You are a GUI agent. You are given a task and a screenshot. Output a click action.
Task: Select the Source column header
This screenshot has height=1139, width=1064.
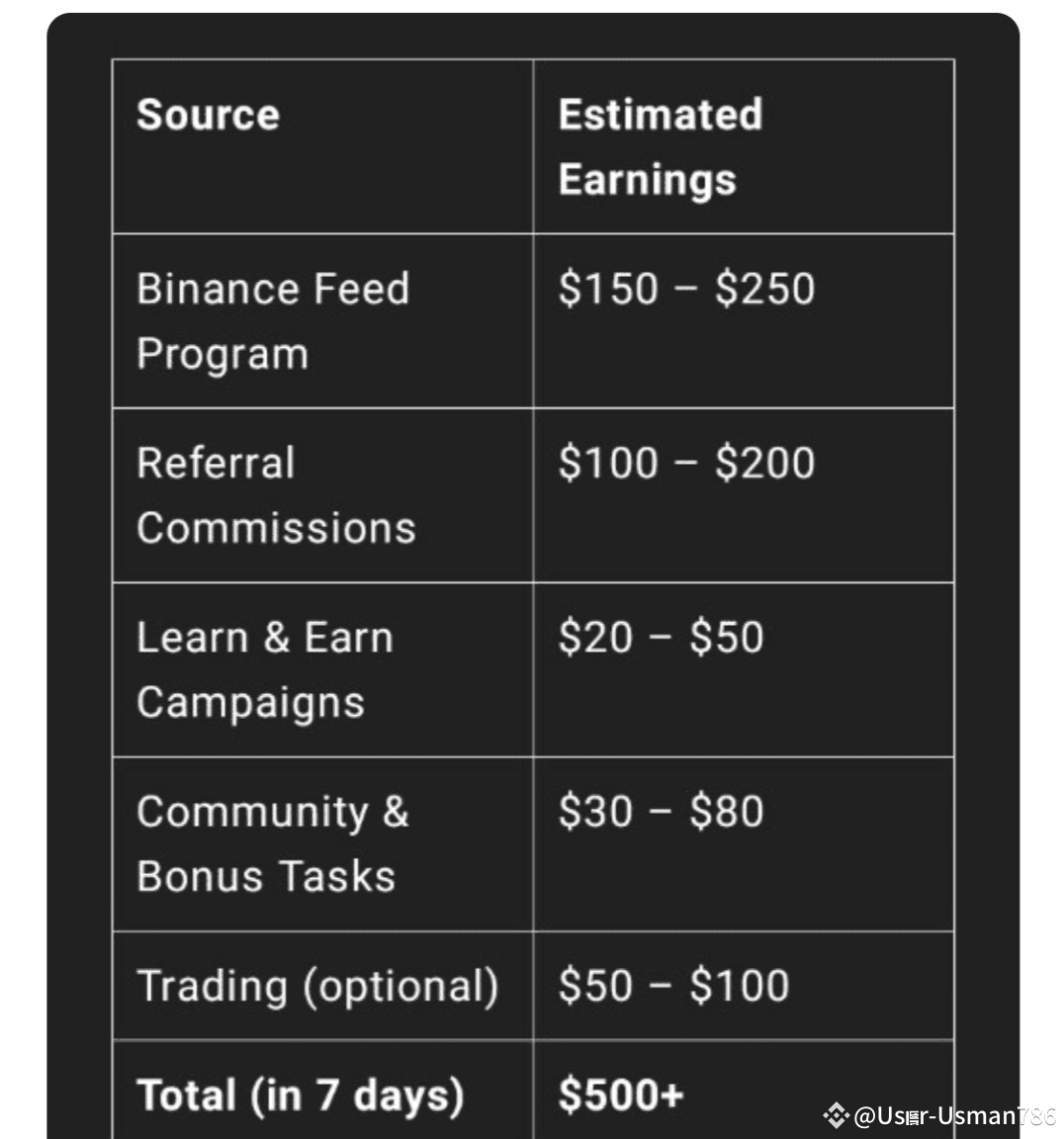click(208, 115)
